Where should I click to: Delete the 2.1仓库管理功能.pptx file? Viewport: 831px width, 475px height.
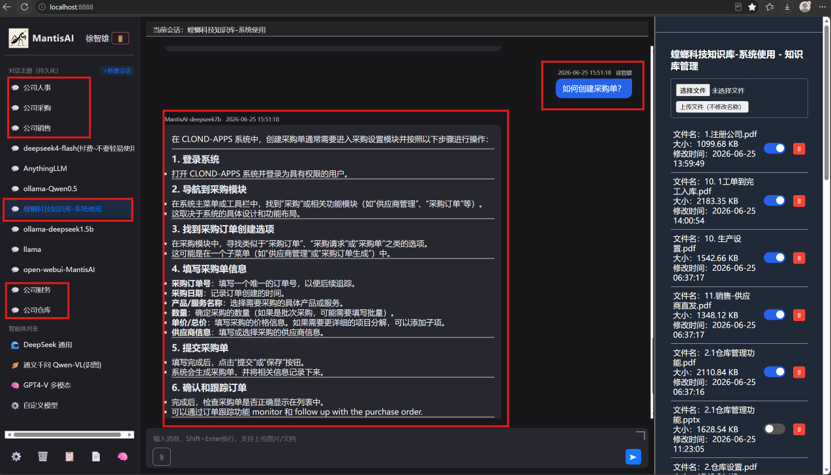pyautogui.click(x=799, y=429)
